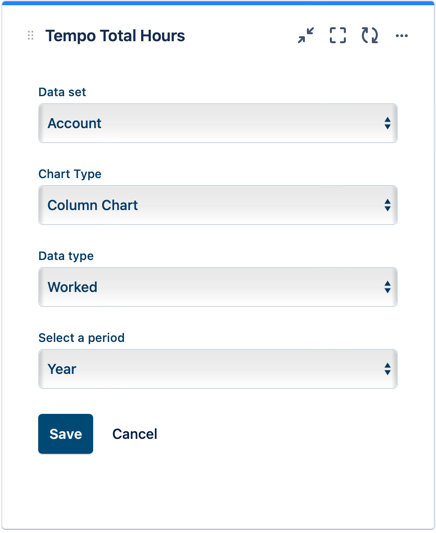Screen dimensions: 436x533
Task: Open the Data type dropdown showing Worked
Action: [x=218, y=287]
